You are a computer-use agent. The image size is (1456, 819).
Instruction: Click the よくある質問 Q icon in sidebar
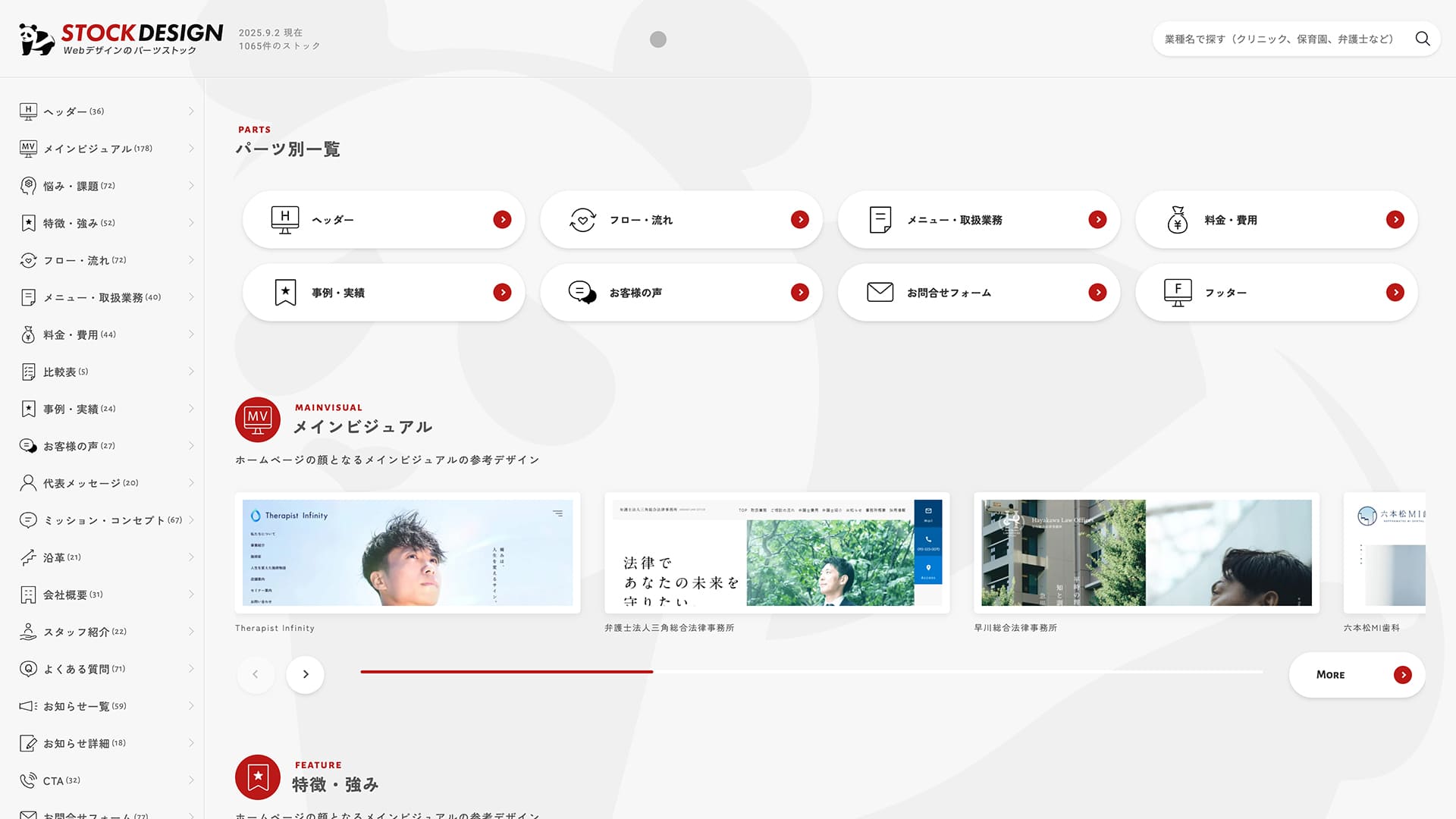click(x=28, y=669)
